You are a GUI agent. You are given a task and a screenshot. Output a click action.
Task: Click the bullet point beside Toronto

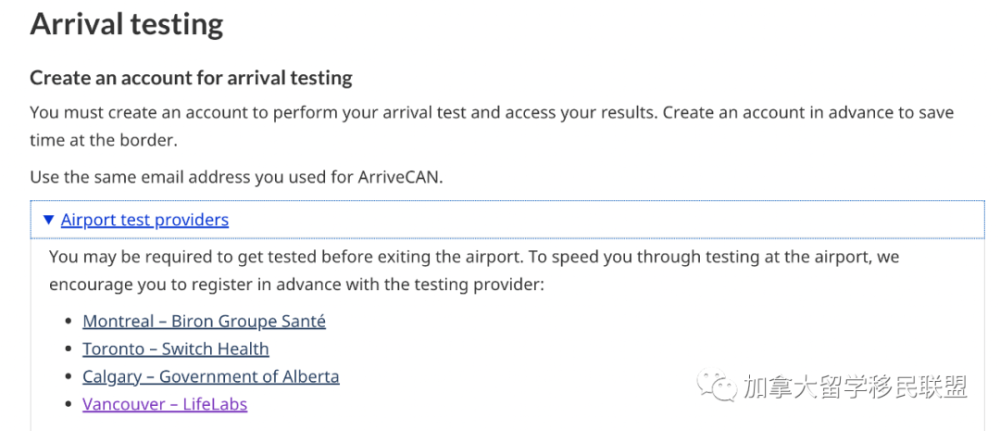(x=69, y=350)
